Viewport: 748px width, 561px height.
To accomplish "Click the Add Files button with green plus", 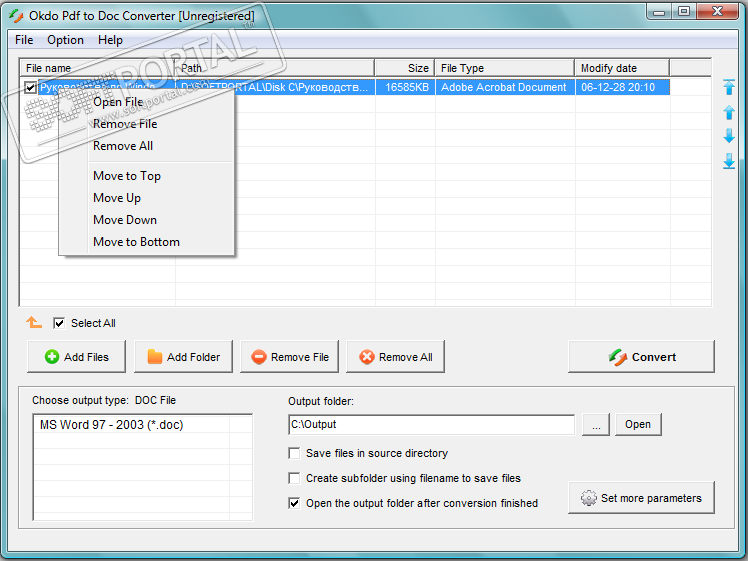I will [76, 357].
